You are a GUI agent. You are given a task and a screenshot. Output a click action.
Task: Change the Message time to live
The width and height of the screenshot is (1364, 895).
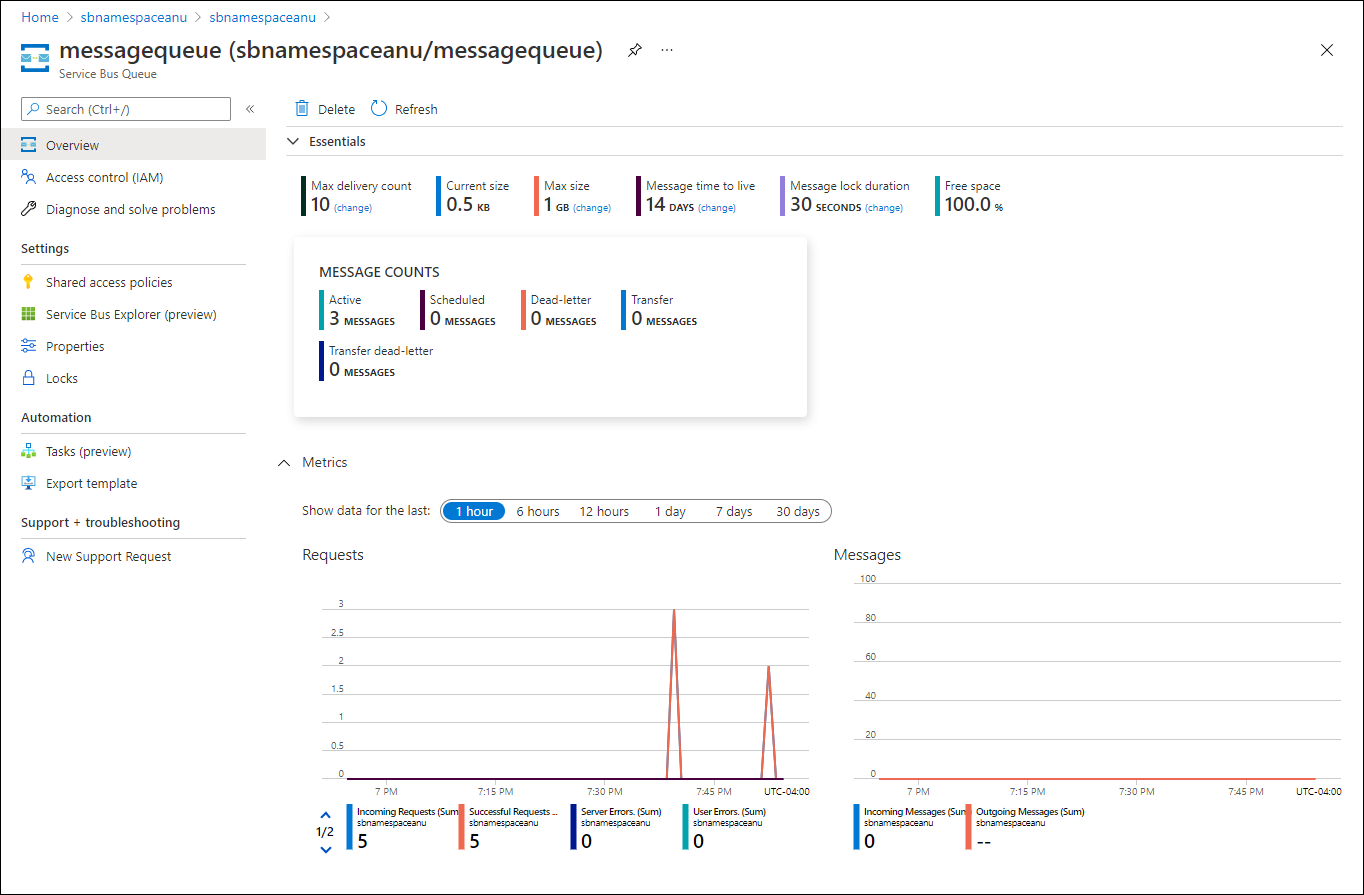(x=717, y=208)
